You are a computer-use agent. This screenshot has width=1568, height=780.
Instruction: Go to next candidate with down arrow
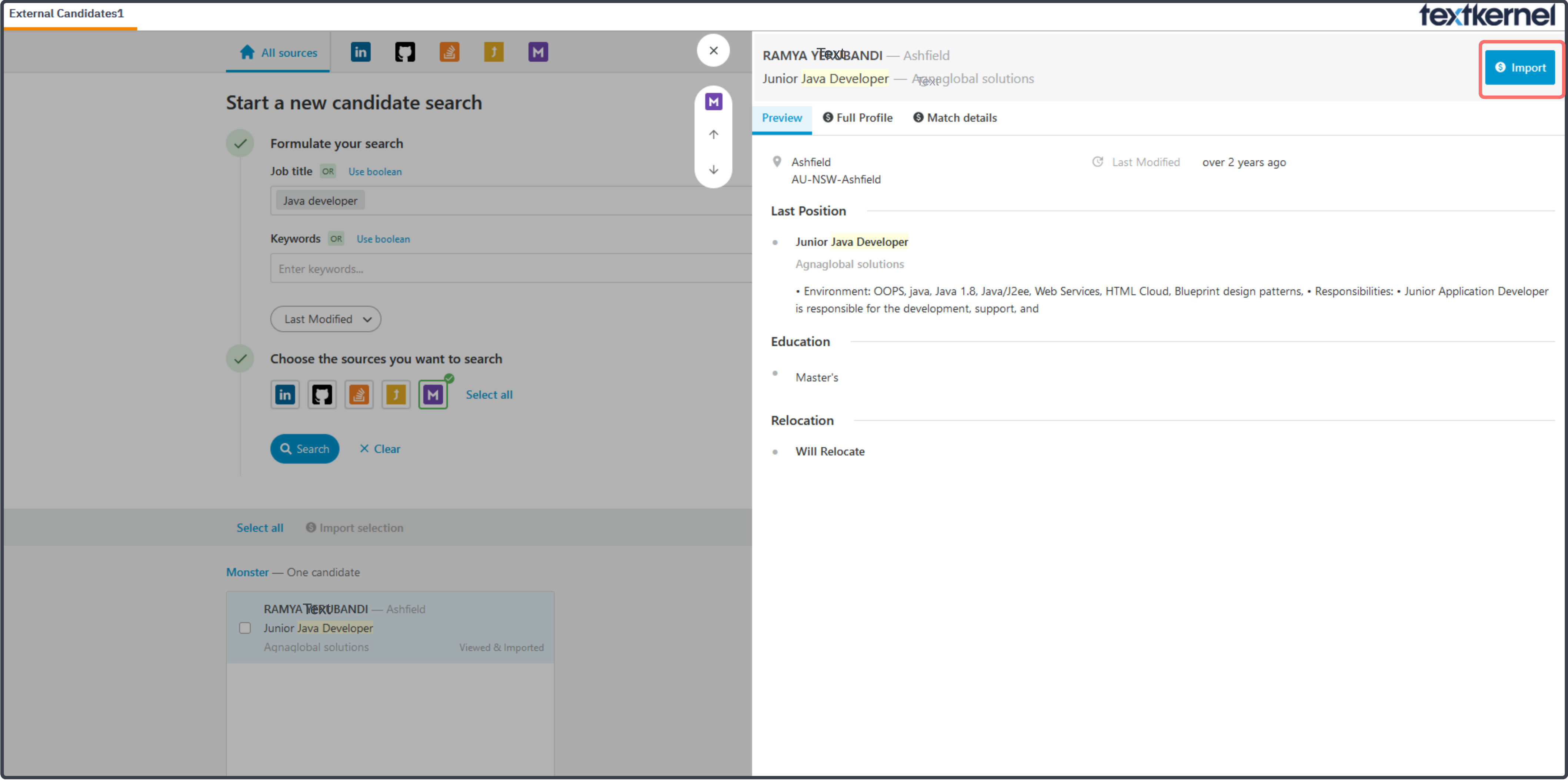point(713,170)
